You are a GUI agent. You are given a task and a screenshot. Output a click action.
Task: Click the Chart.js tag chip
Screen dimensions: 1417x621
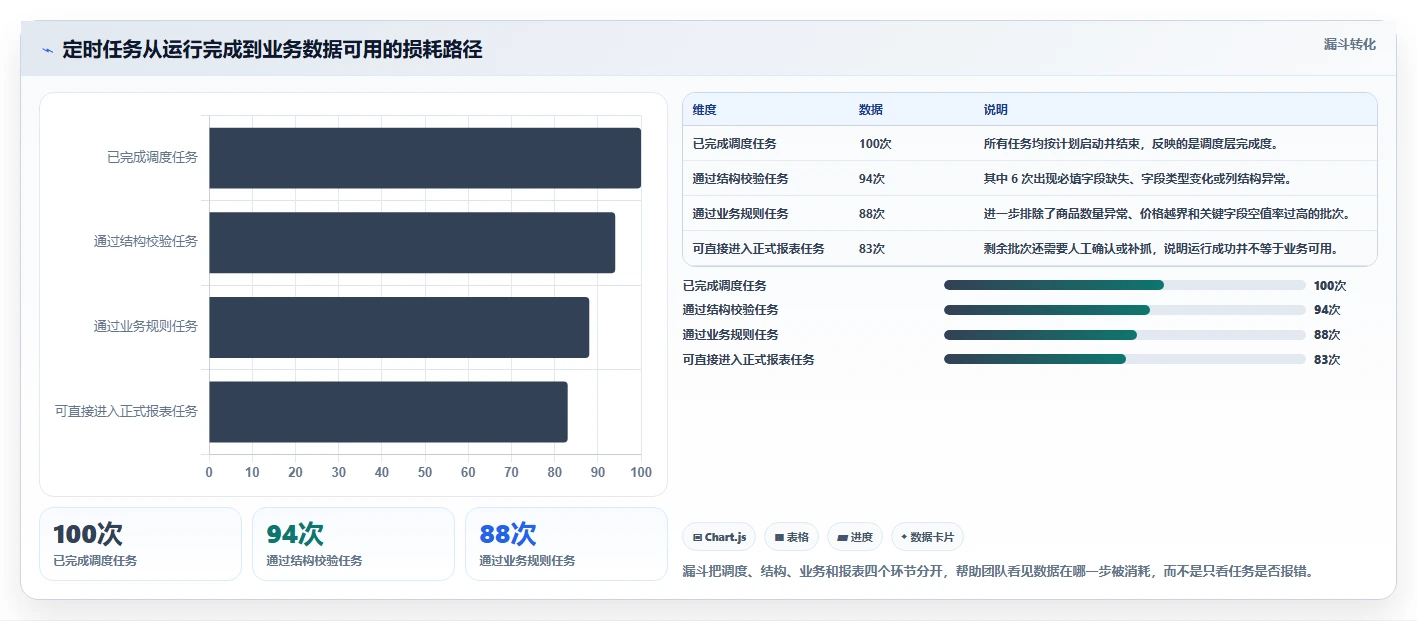[719, 537]
